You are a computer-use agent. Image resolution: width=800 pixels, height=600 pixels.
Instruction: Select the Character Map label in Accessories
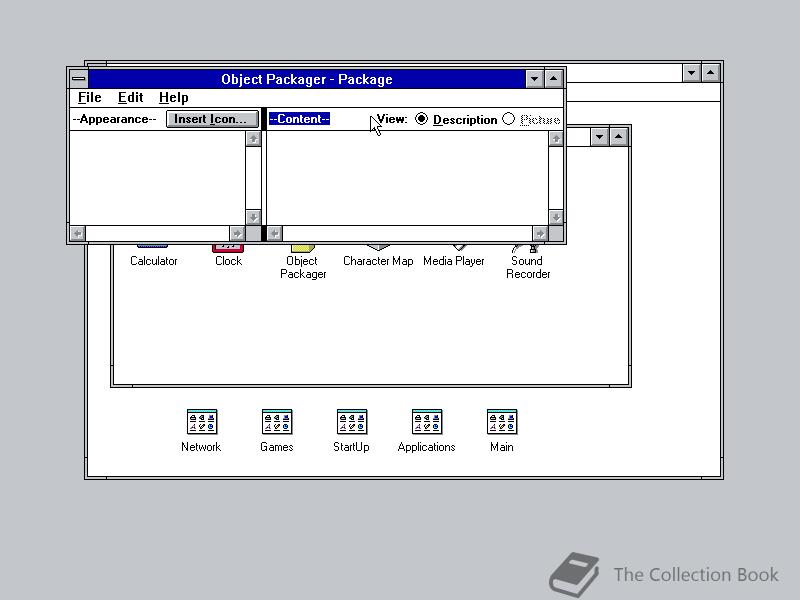378,261
